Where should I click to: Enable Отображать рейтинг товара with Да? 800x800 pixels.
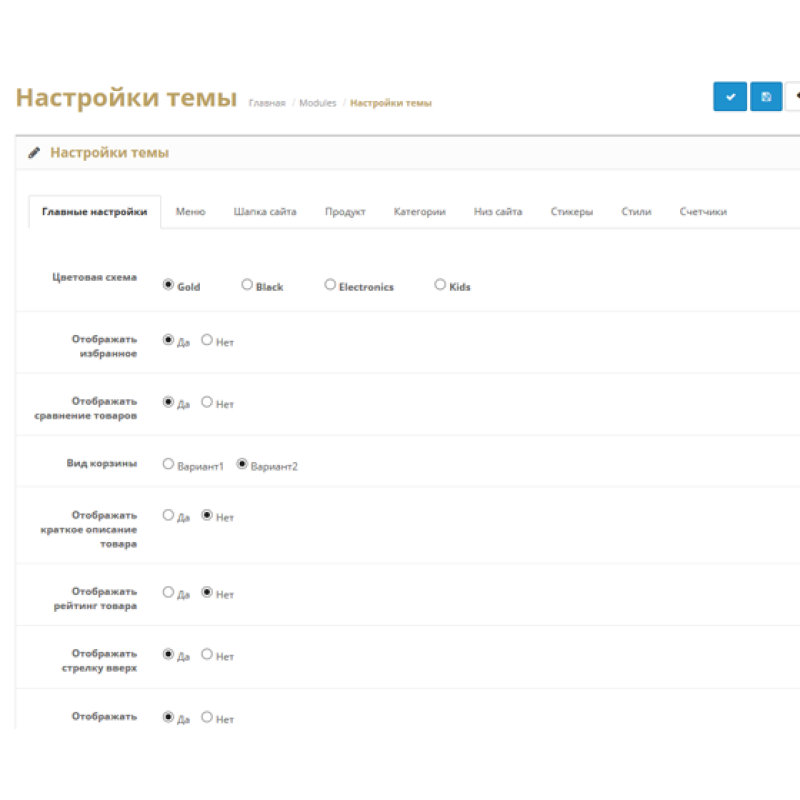pyautogui.click(x=168, y=592)
